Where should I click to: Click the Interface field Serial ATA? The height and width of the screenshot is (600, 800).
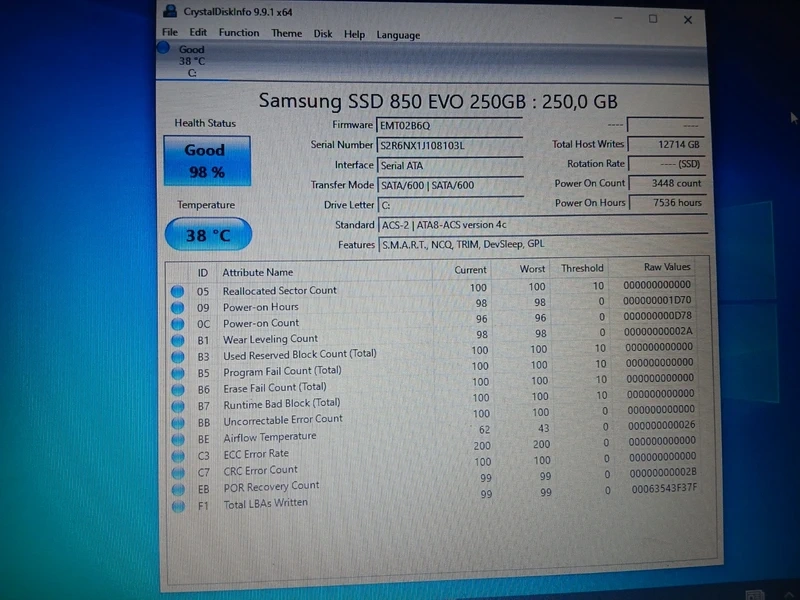(450, 165)
